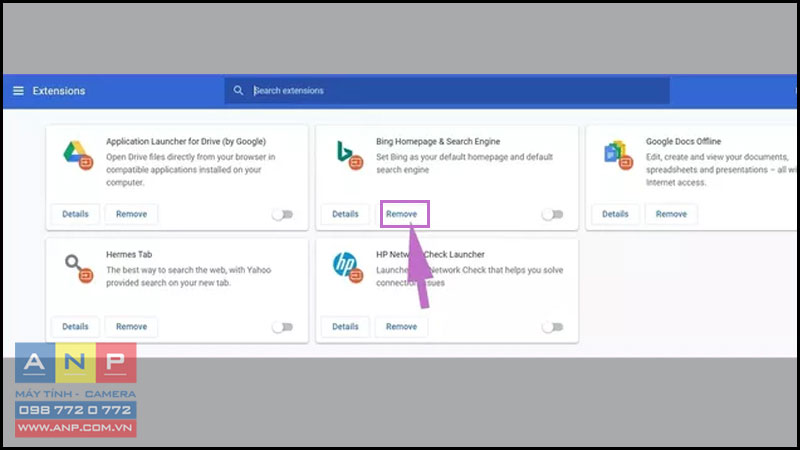The height and width of the screenshot is (450, 800).
Task: Open Details for Application Launcher for Drive
Action: coord(75,214)
